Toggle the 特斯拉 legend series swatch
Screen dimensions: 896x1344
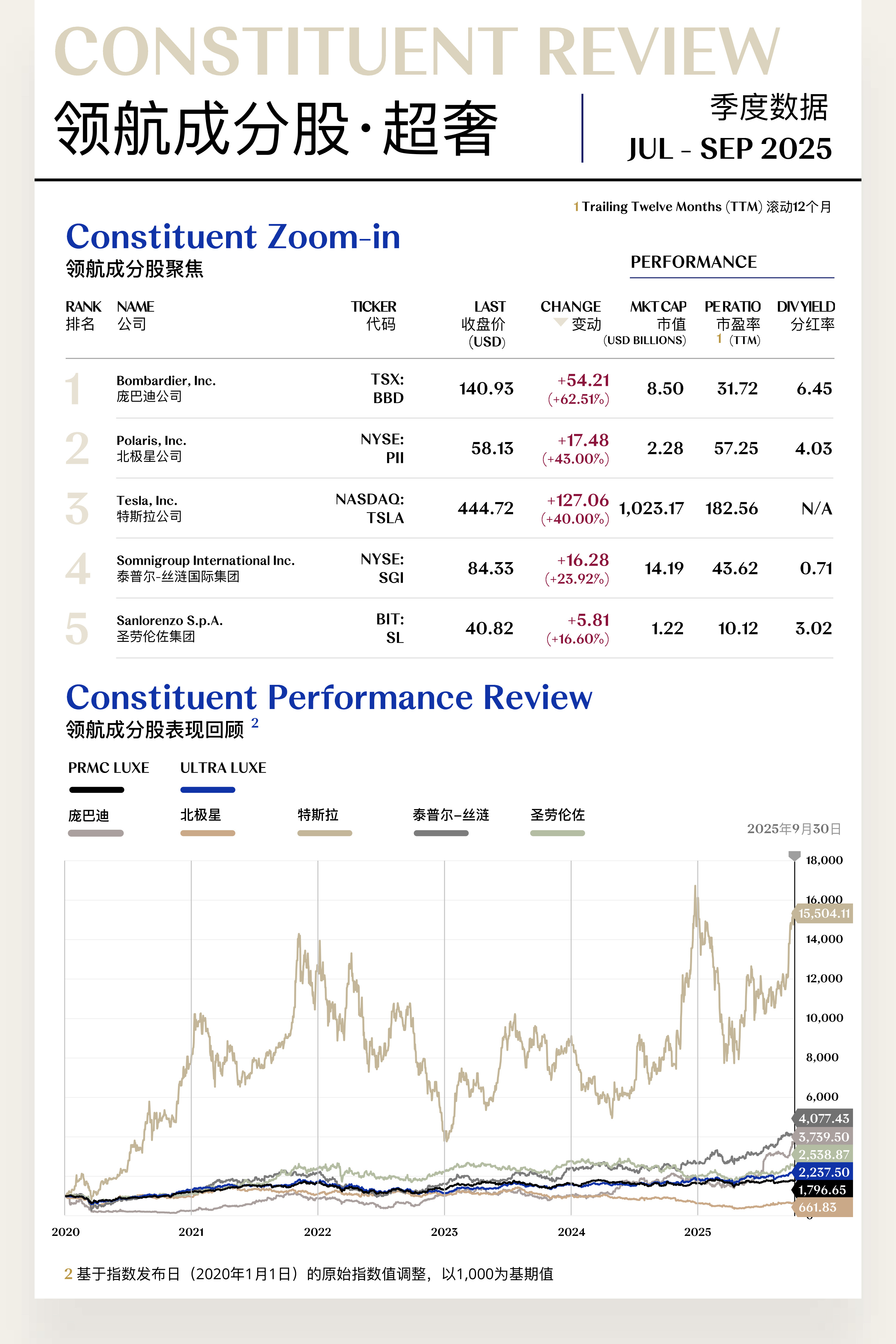(325, 833)
